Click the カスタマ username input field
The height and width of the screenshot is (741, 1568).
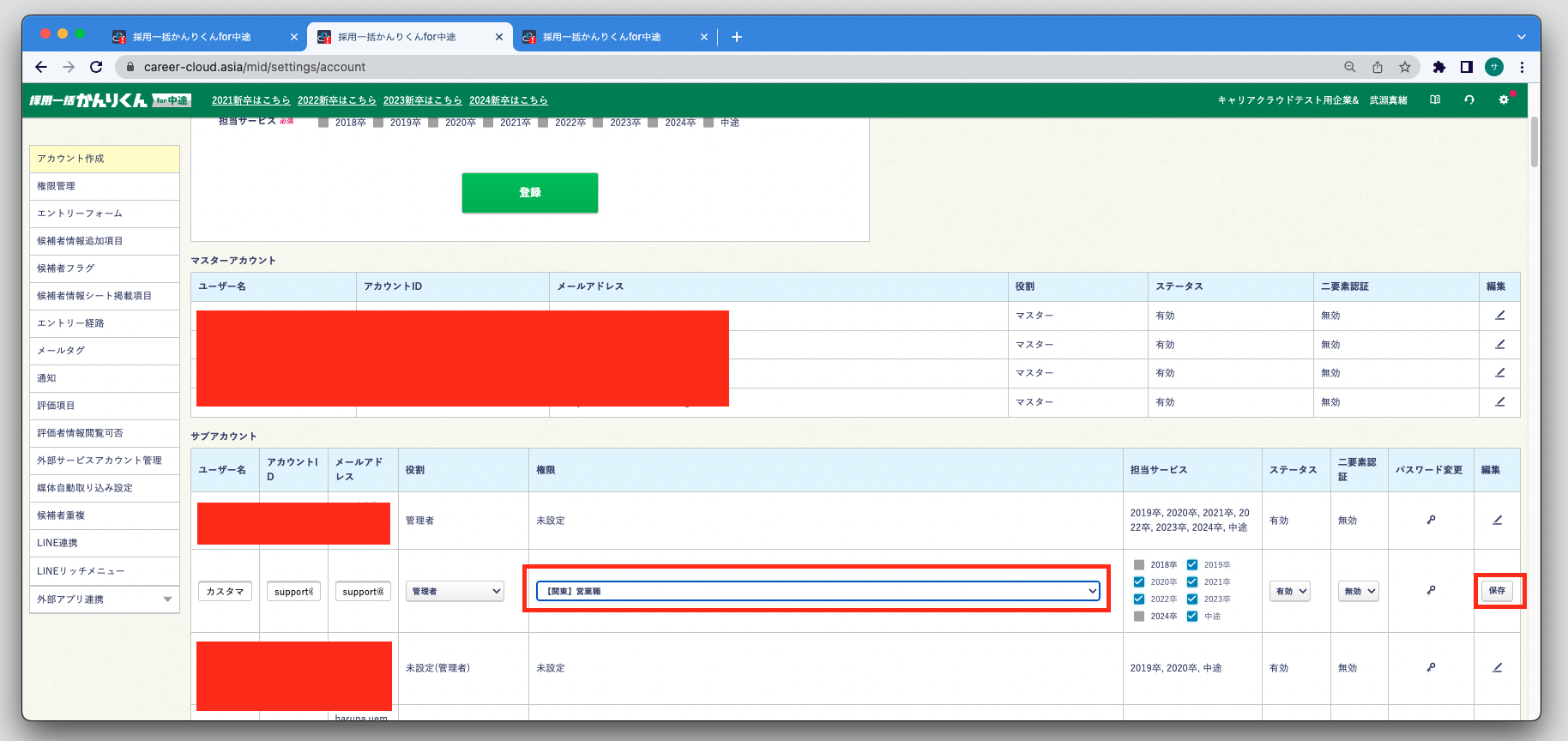pos(225,591)
